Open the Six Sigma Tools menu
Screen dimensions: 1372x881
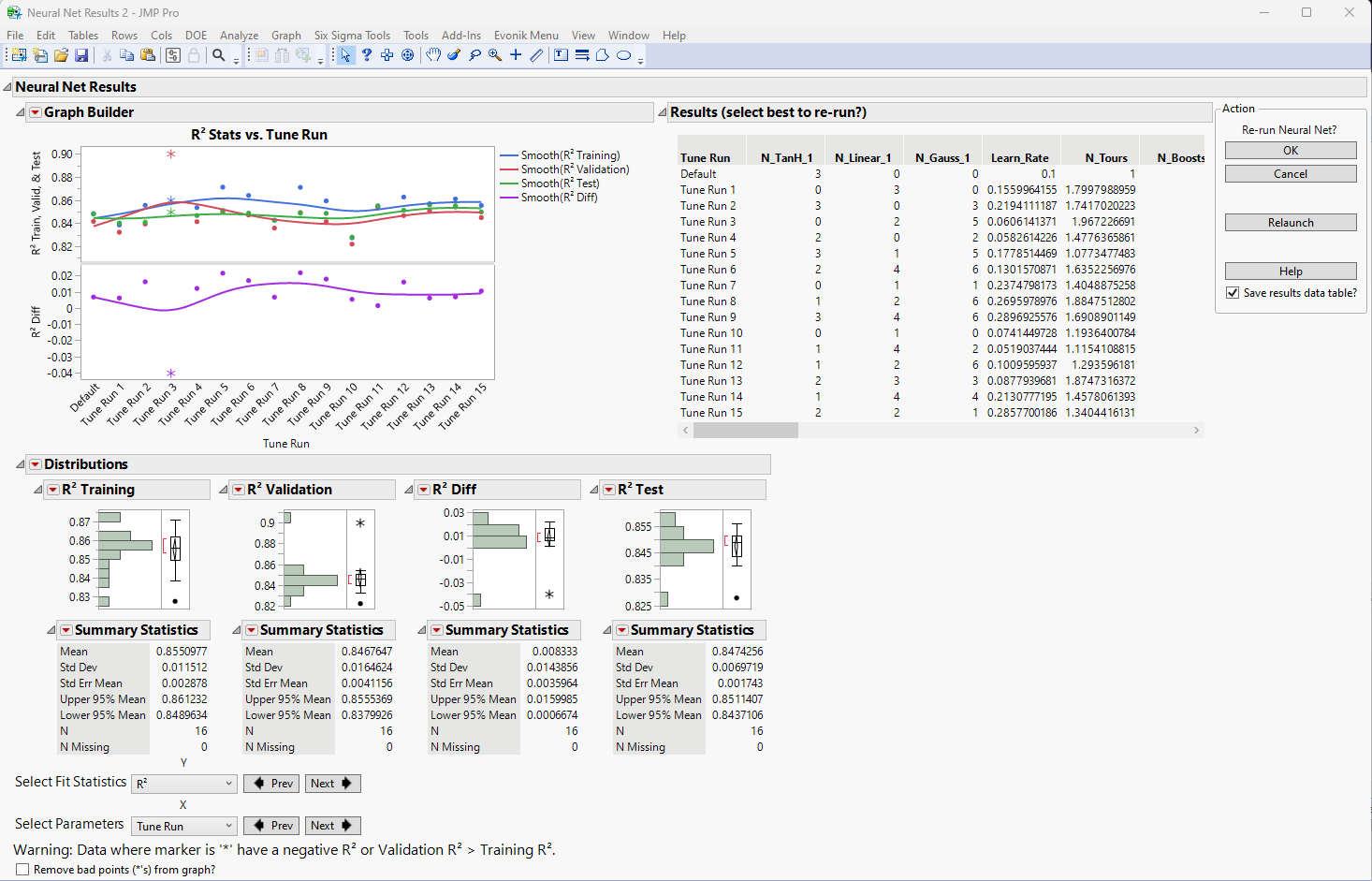(x=352, y=36)
